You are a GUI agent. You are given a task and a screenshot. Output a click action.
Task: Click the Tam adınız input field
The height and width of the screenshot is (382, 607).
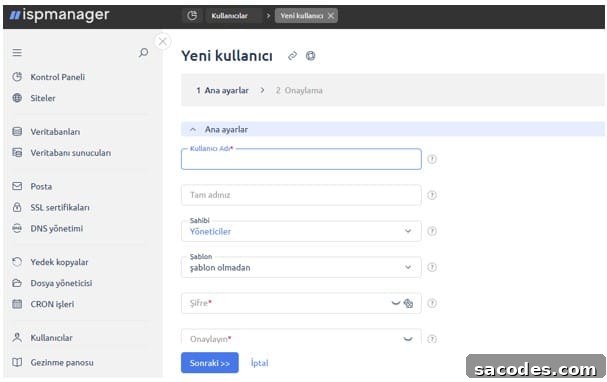301,195
